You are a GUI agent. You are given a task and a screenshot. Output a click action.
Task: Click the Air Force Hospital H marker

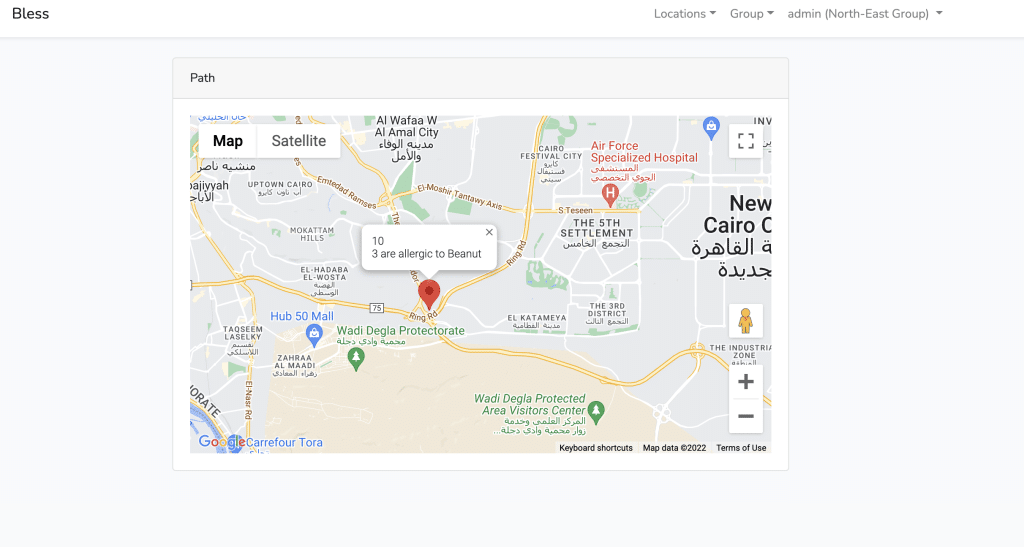[x=610, y=195]
